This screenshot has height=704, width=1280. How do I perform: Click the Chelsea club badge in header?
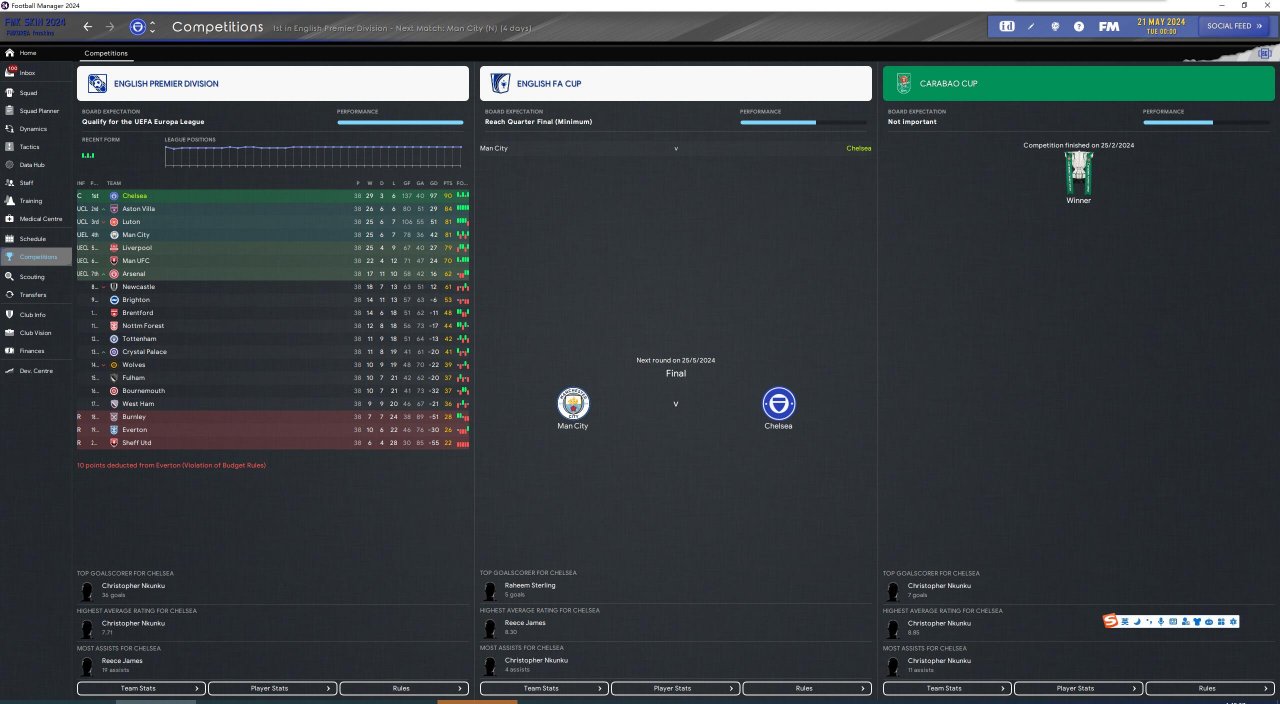pyautogui.click(x=137, y=27)
